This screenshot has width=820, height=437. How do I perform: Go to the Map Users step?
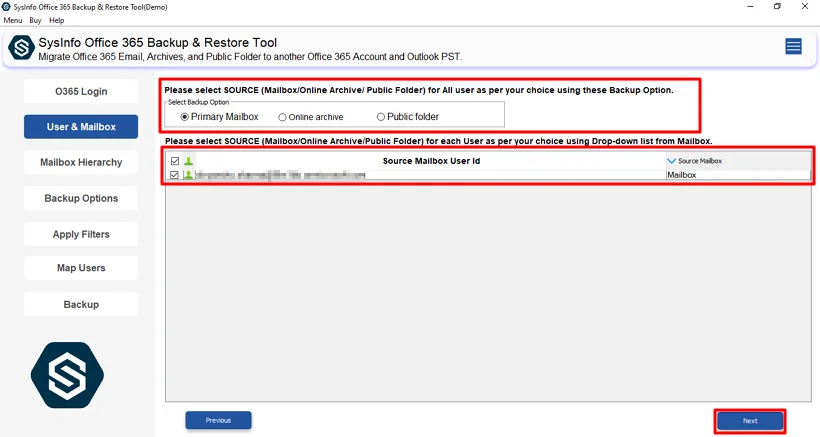pos(81,268)
